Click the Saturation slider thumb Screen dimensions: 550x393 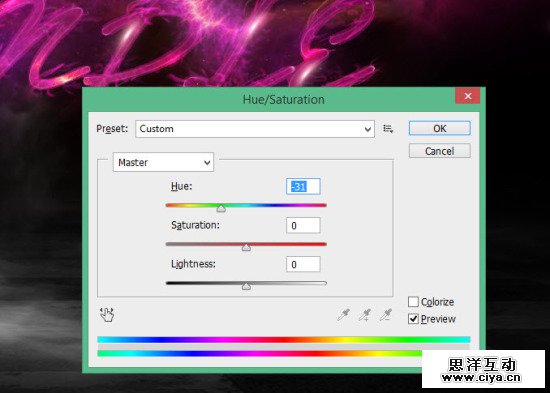point(246,247)
